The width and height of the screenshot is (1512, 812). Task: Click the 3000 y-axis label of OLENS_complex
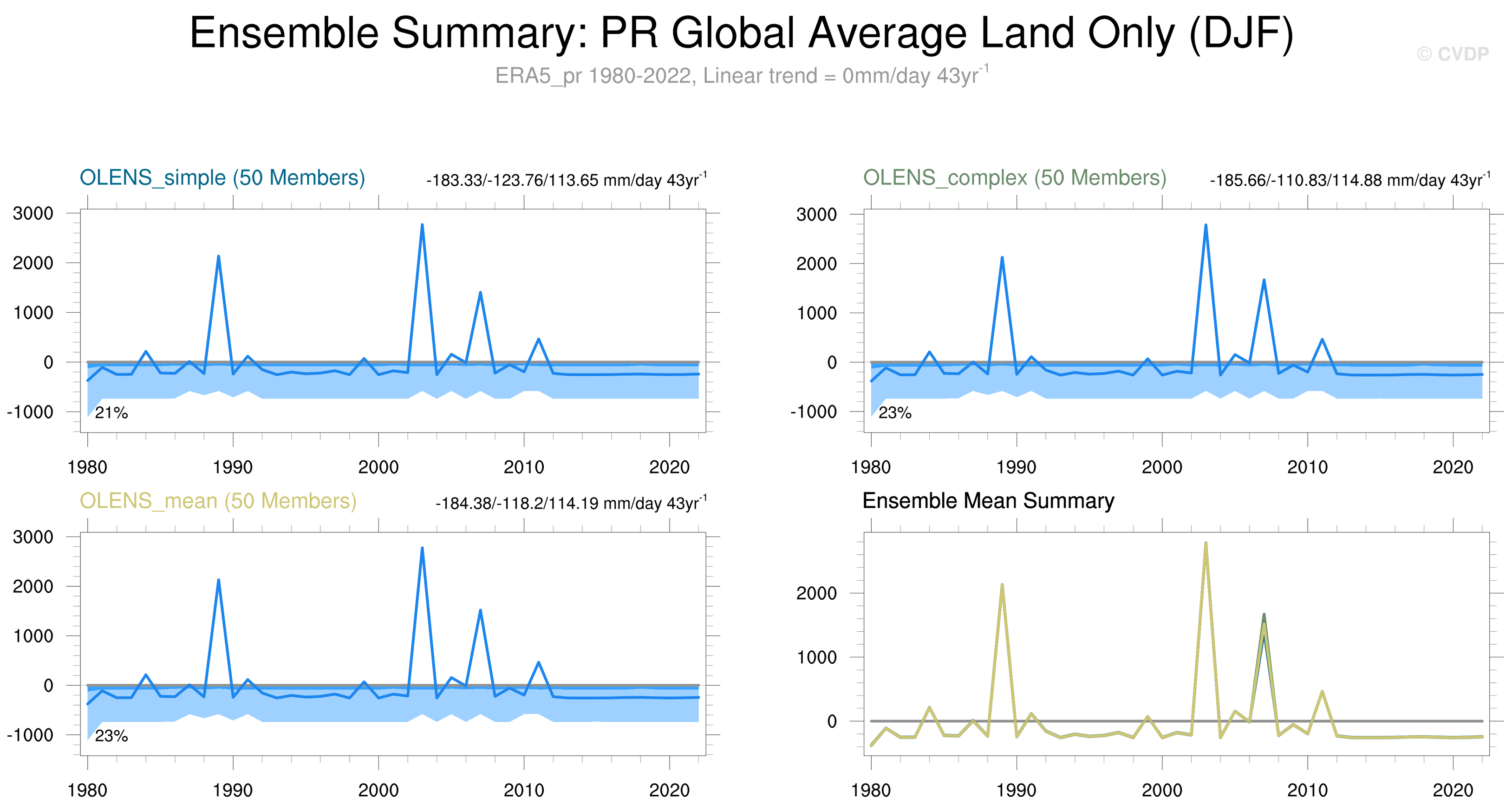816,214
